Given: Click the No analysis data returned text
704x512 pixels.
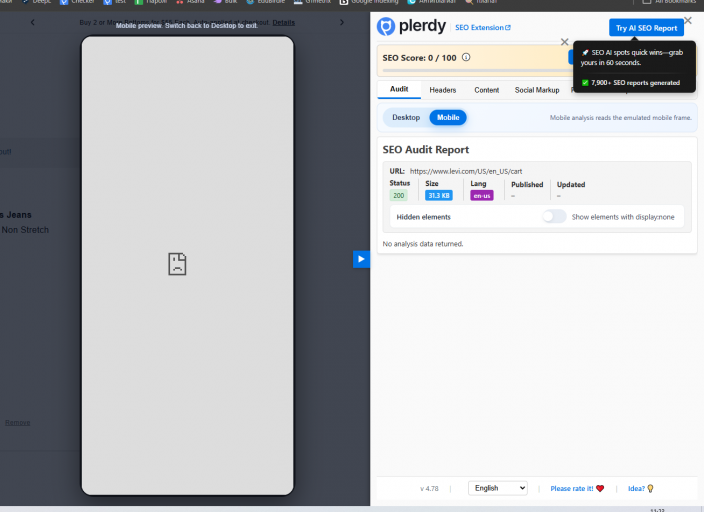Looking at the screenshot, I should click(423, 243).
